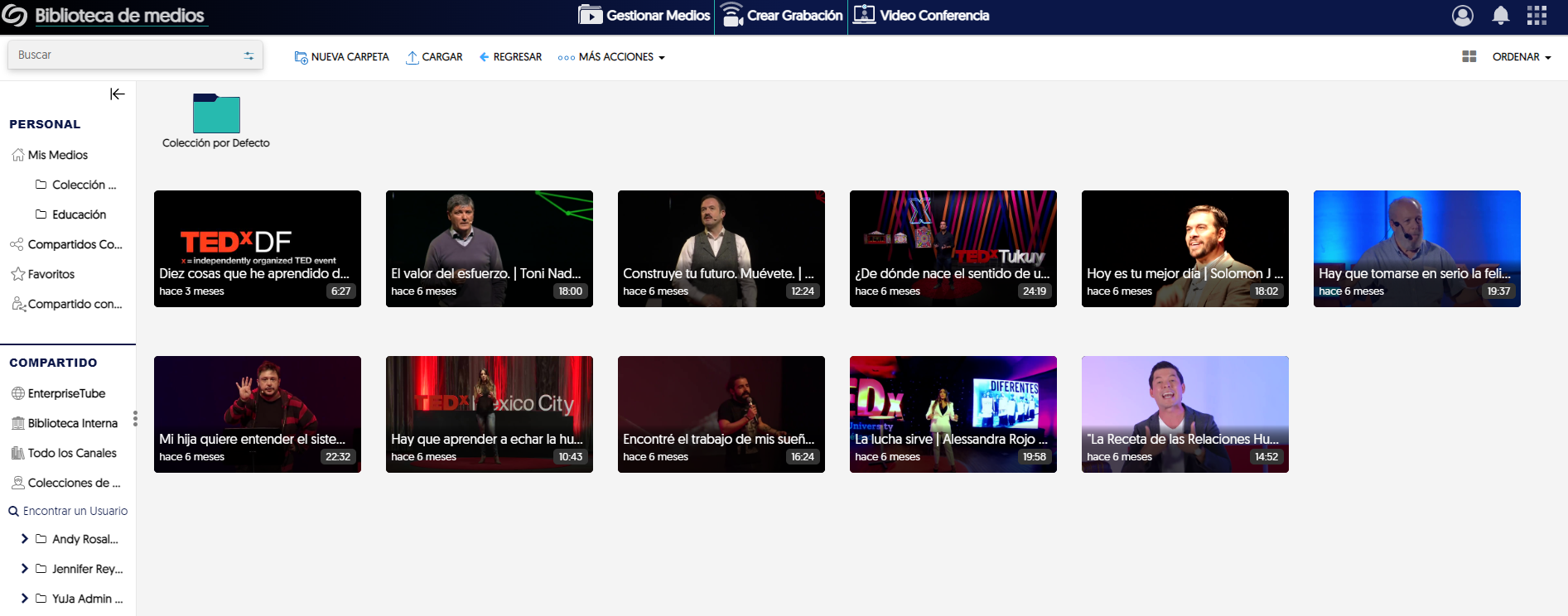This screenshot has width=1568, height=616.
Task: Open the ORDENAR dropdown
Action: (1521, 57)
